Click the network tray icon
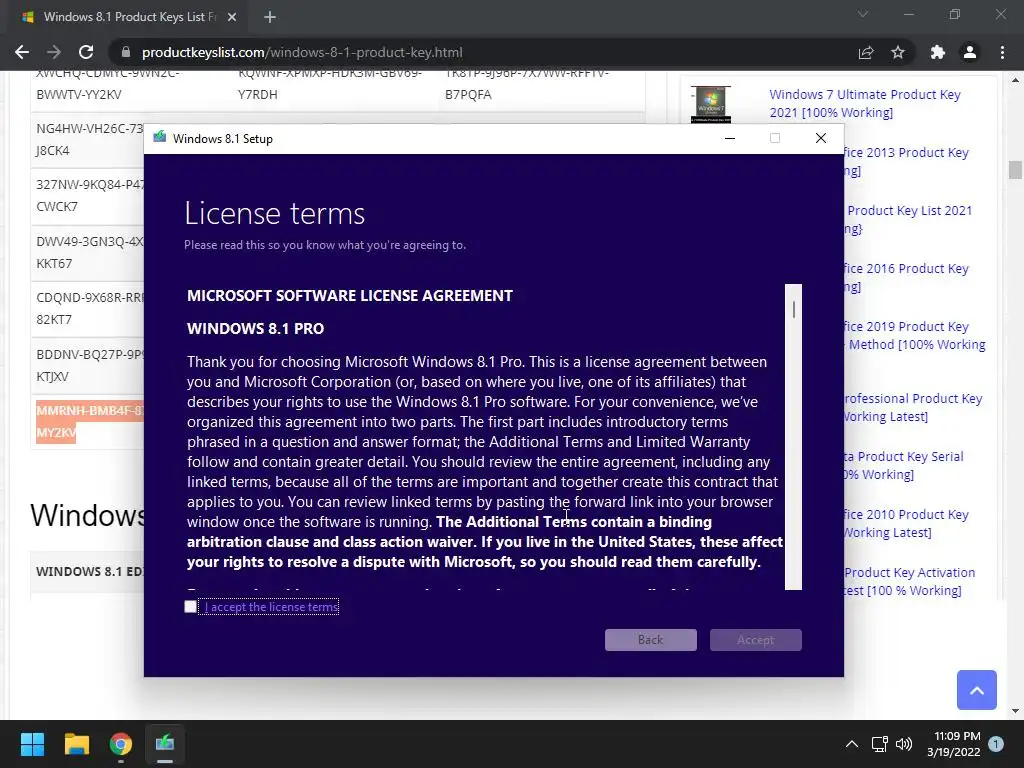The height and width of the screenshot is (768, 1024). click(x=880, y=744)
